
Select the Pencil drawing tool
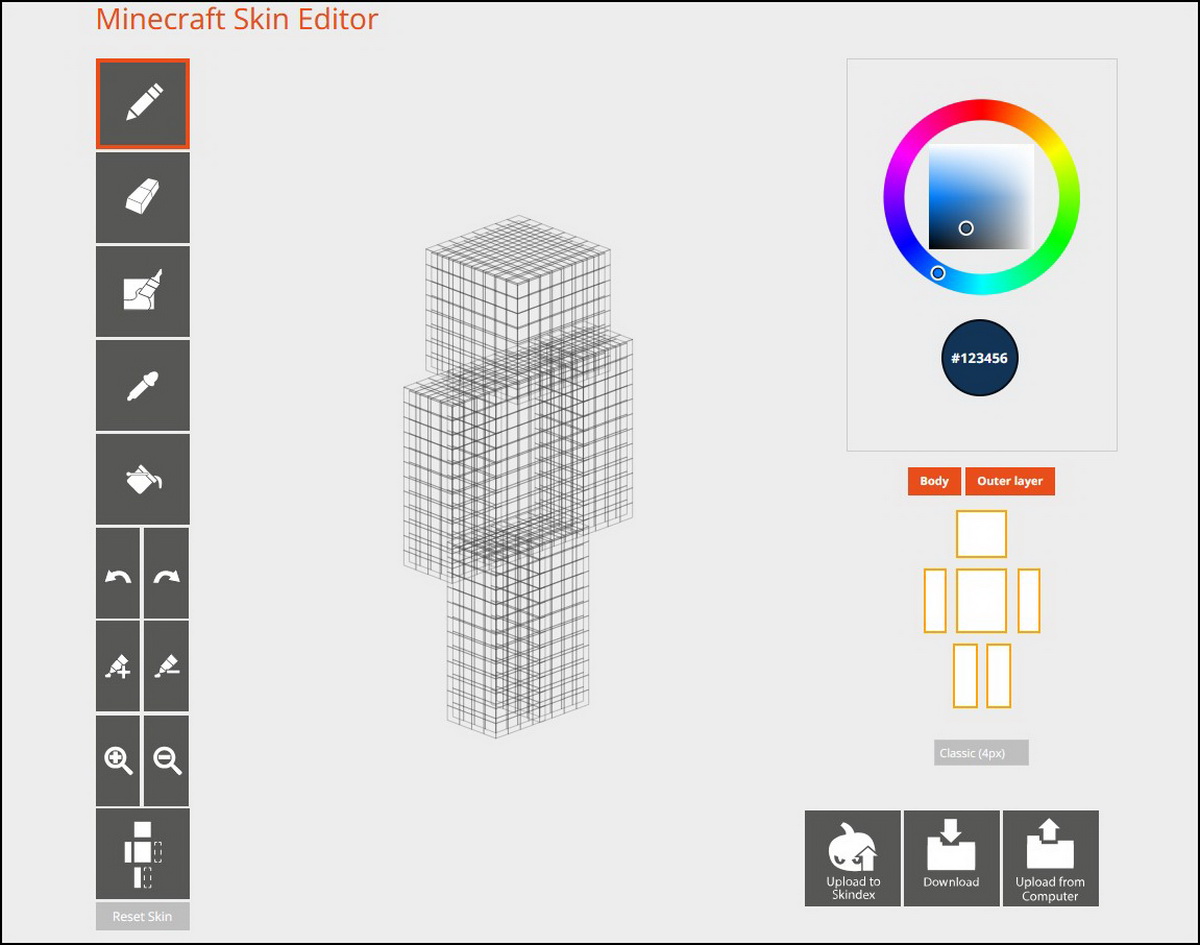click(143, 104)
